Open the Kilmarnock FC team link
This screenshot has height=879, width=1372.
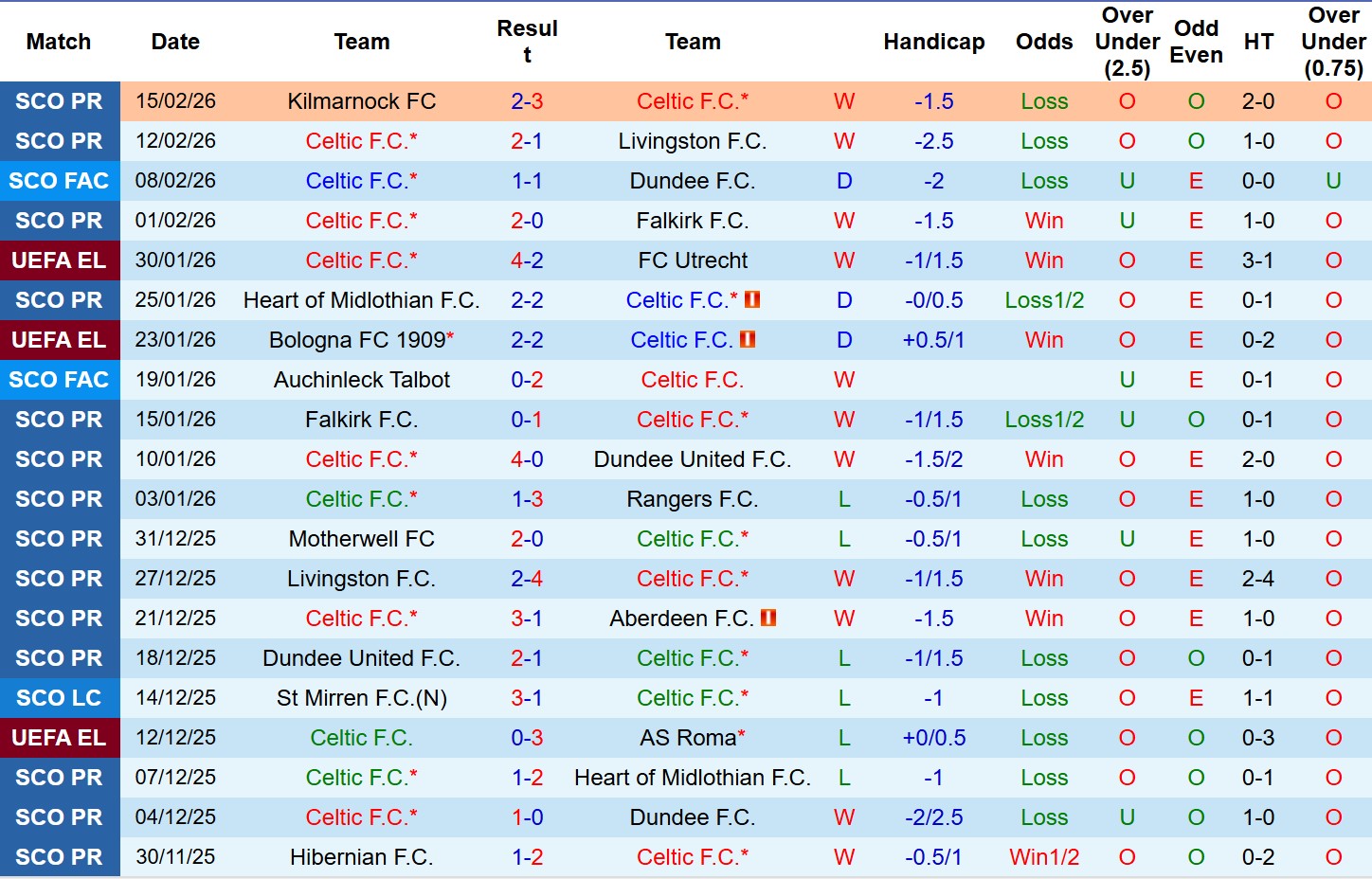click(x=361, y=101)
